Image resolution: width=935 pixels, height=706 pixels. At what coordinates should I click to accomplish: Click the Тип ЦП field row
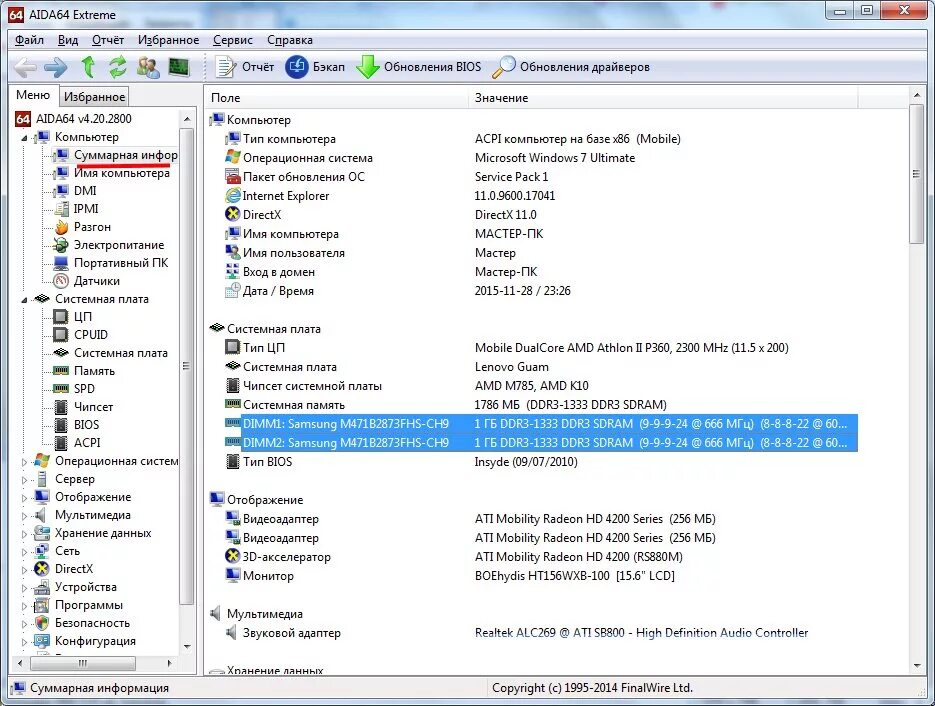(541, 348)
